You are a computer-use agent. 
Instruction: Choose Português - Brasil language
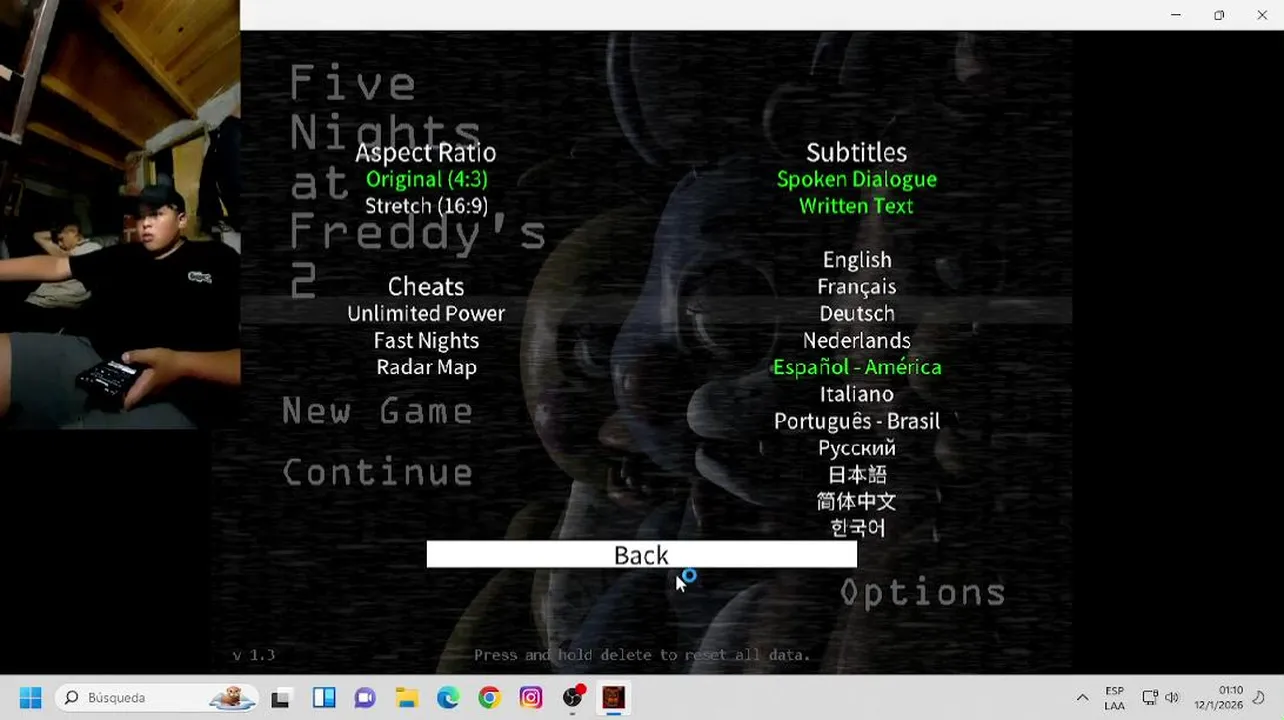pyautogui.click(x=857, y=421)
